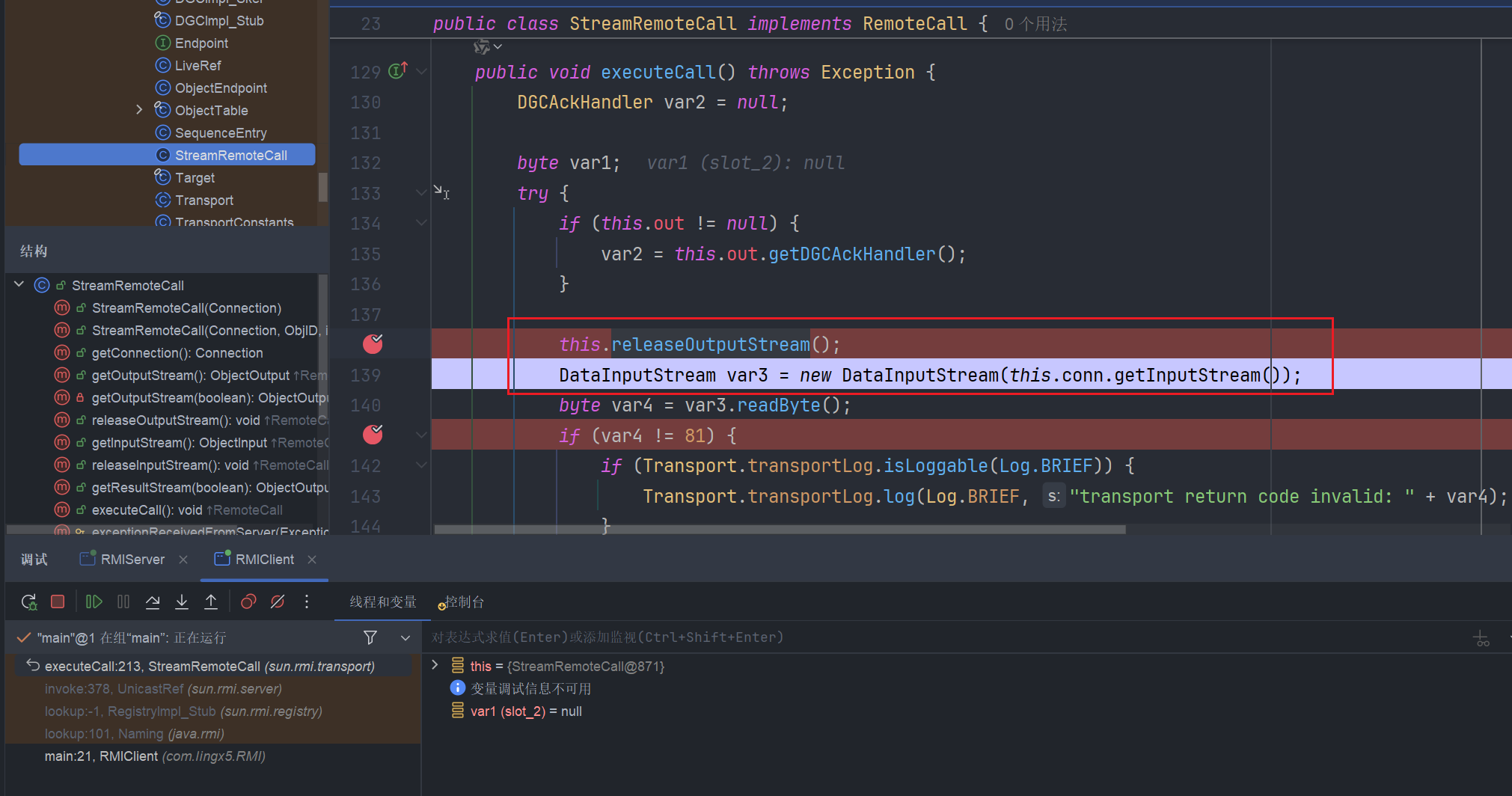Click the usages hint 0 个用法
The width and height of the screenshot is (1512, 796).
point(1035,24)
